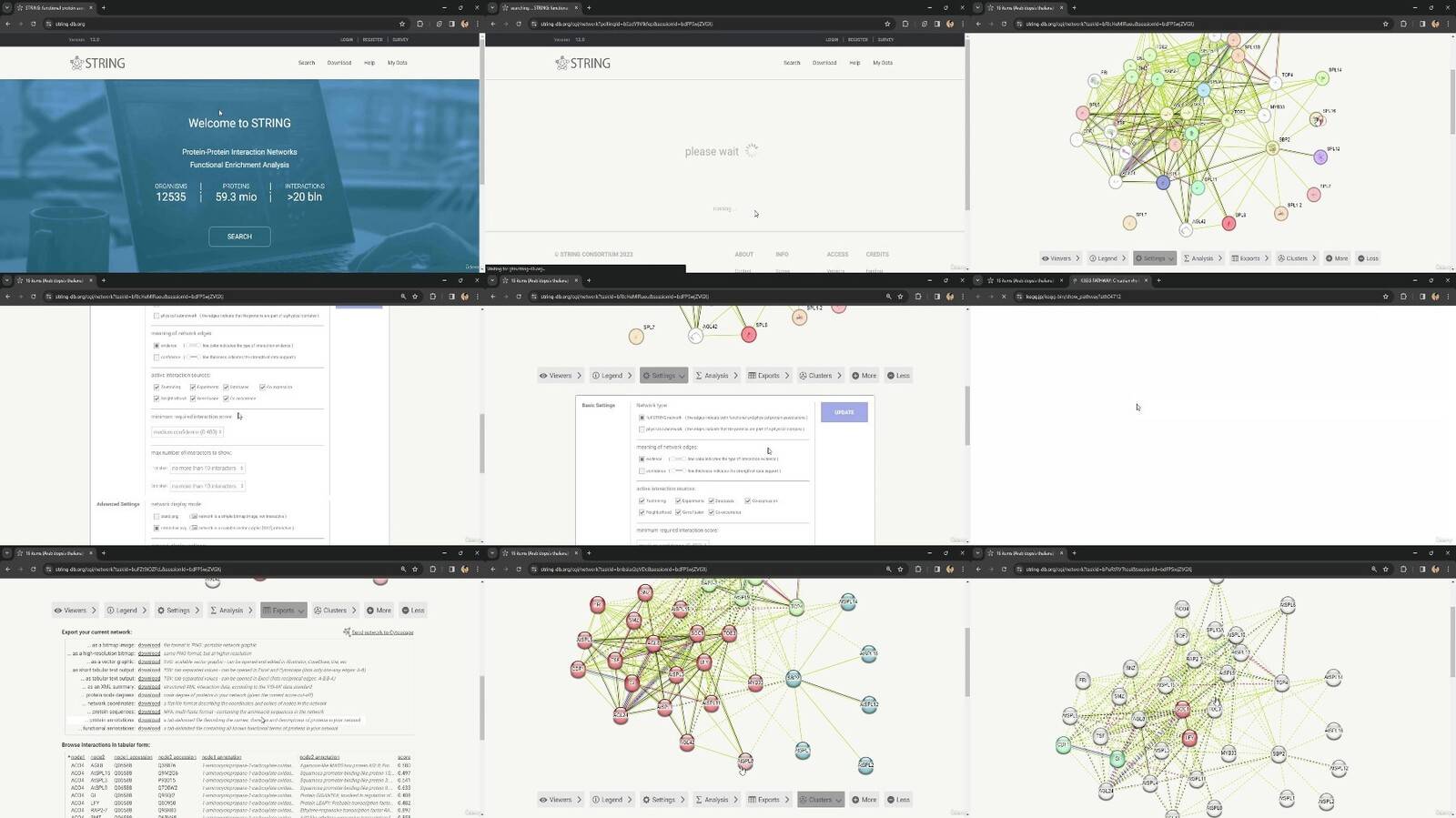Open My Data in the Welcome to STRING window

398,63
